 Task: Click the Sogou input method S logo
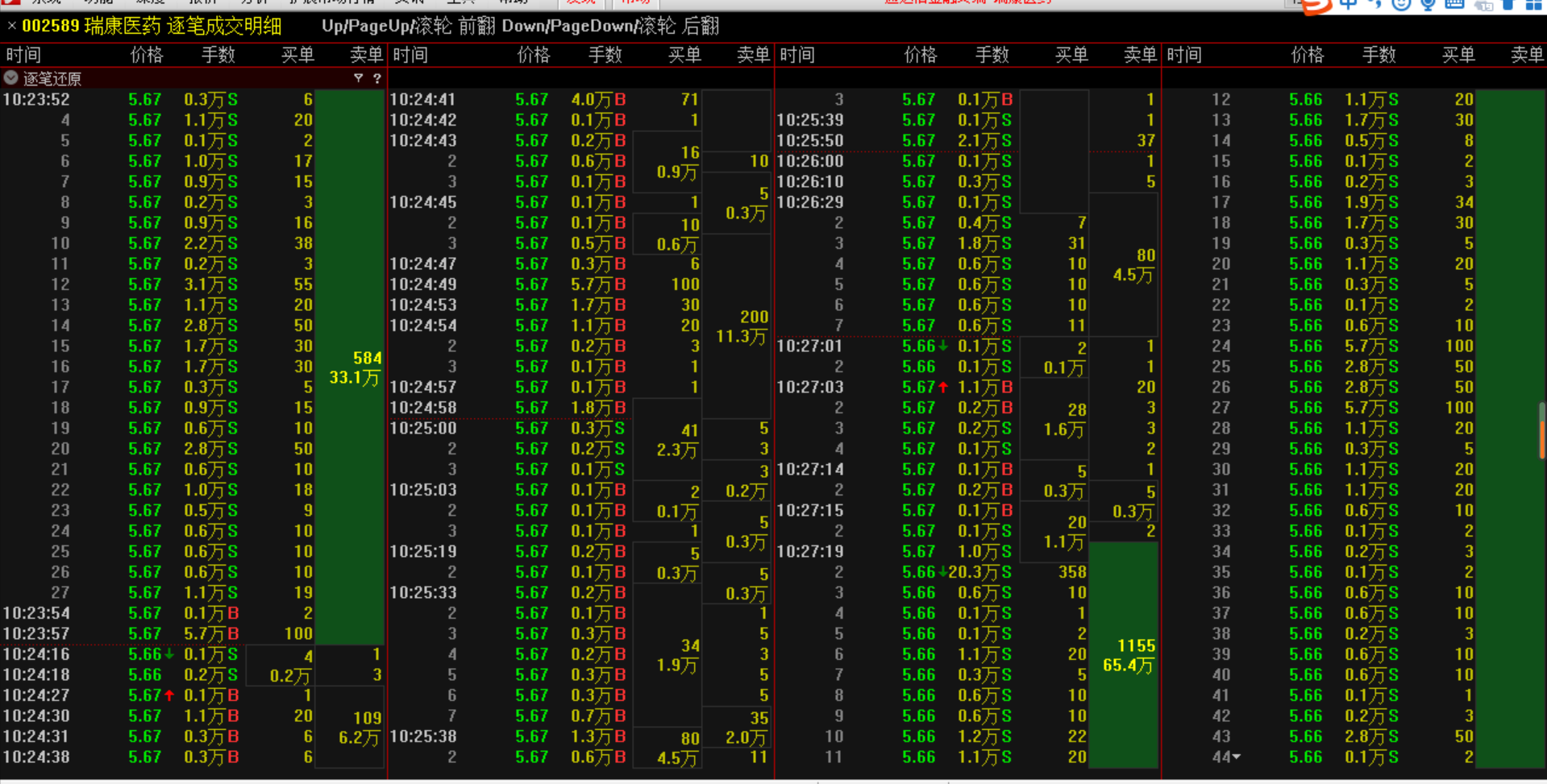(x=1316, y=6)
